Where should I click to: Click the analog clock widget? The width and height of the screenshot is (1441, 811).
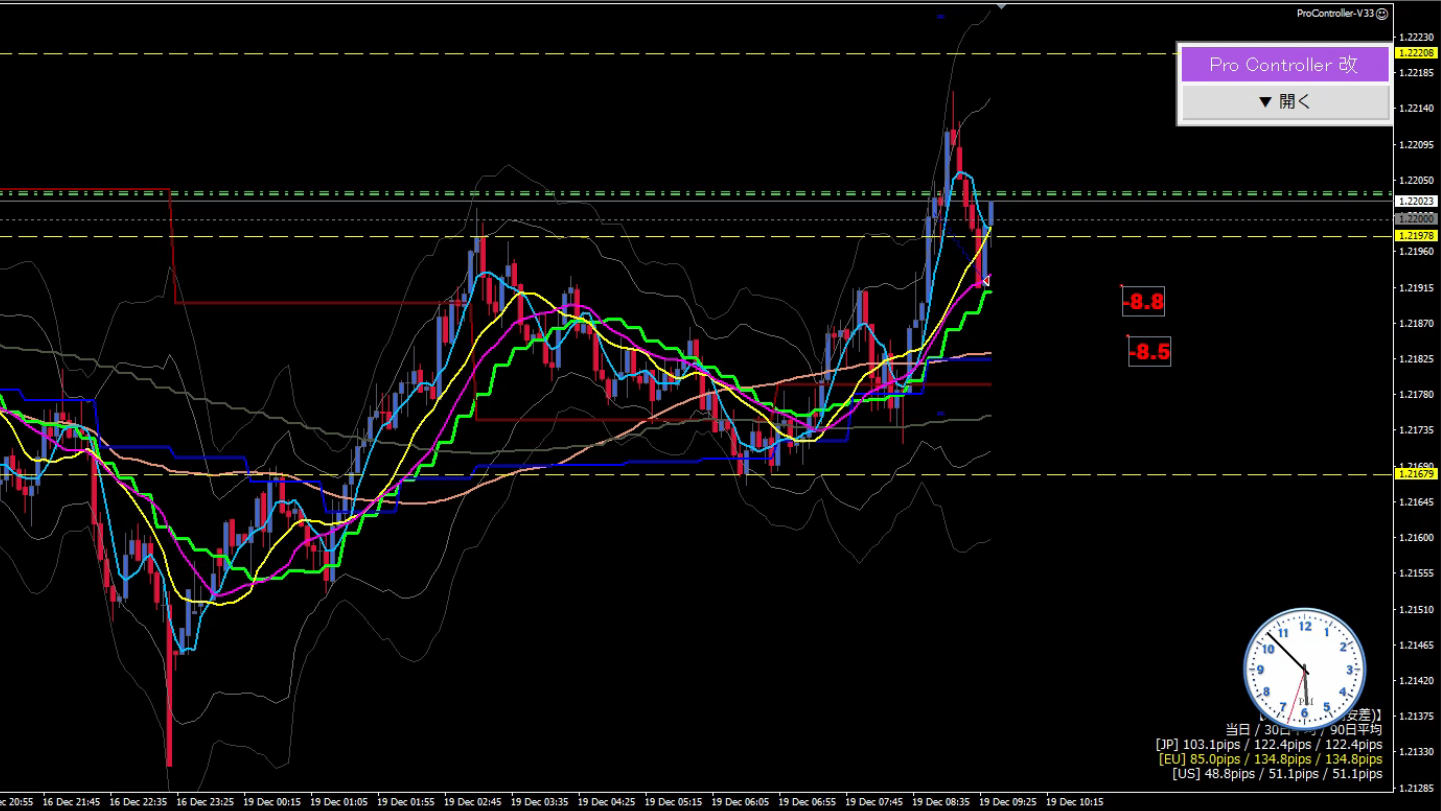click(1305, 668)
